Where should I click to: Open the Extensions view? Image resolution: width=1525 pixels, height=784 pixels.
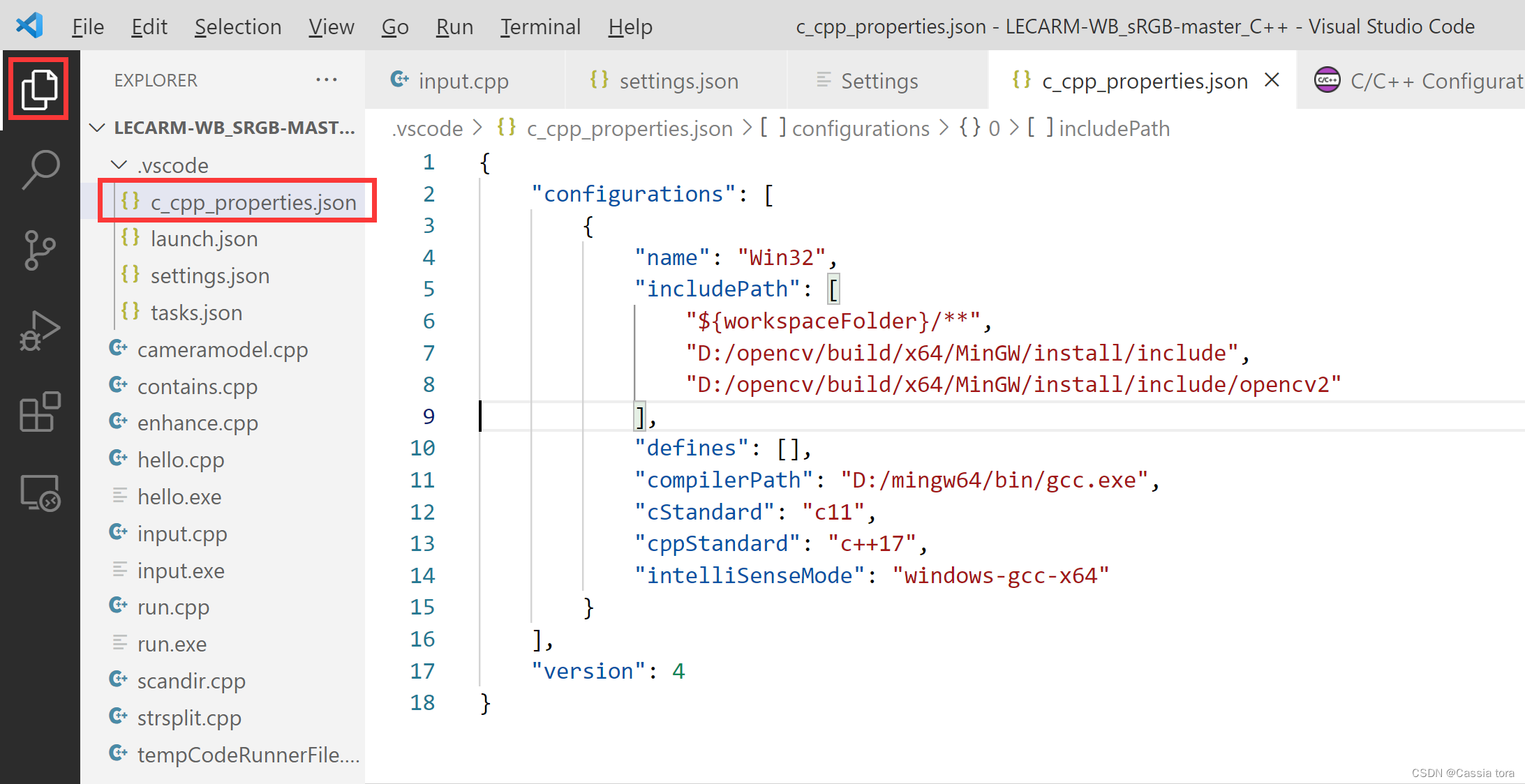pos(38,412)
